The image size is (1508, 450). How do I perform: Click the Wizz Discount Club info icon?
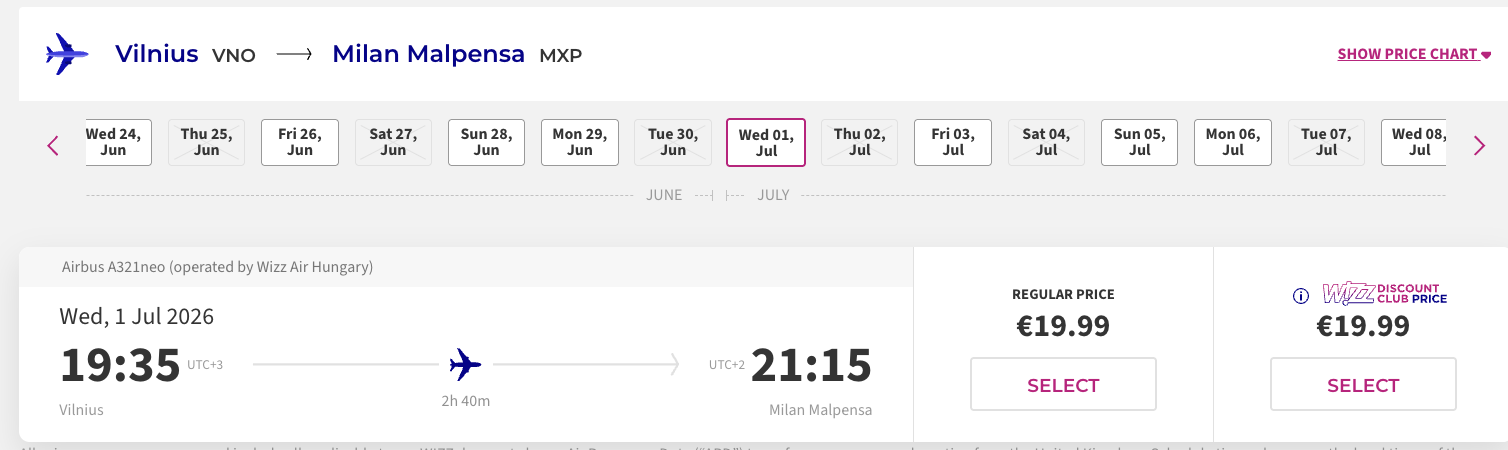[1301, 296]
